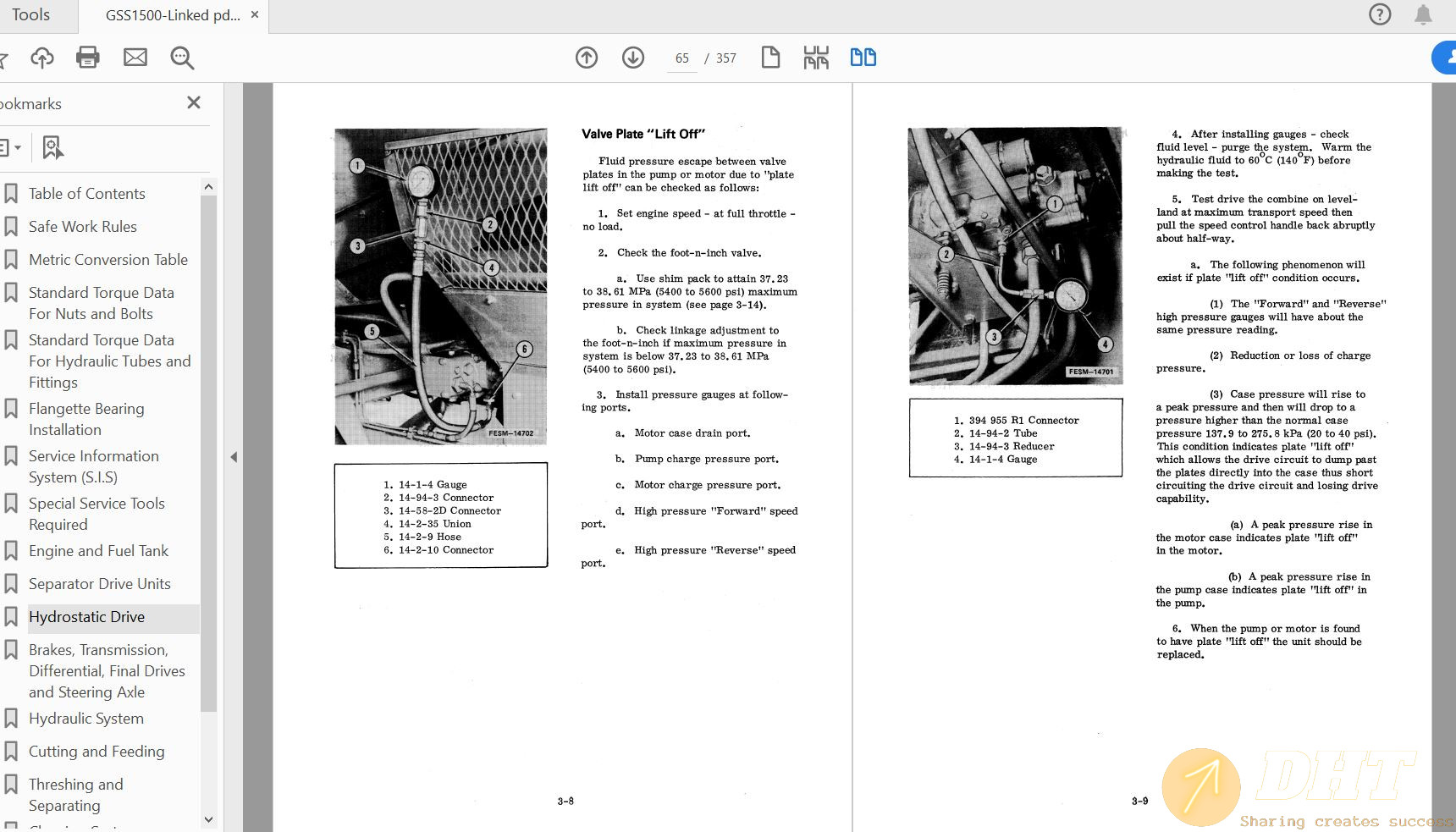Open the notifications bell
The image size is (1456, 832).
(x=1424, y=14)
